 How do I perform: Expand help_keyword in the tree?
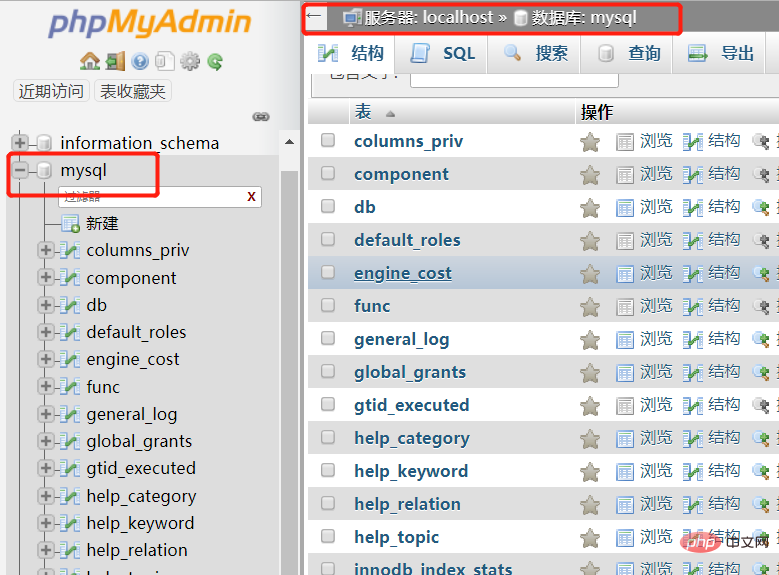point(46,523)
